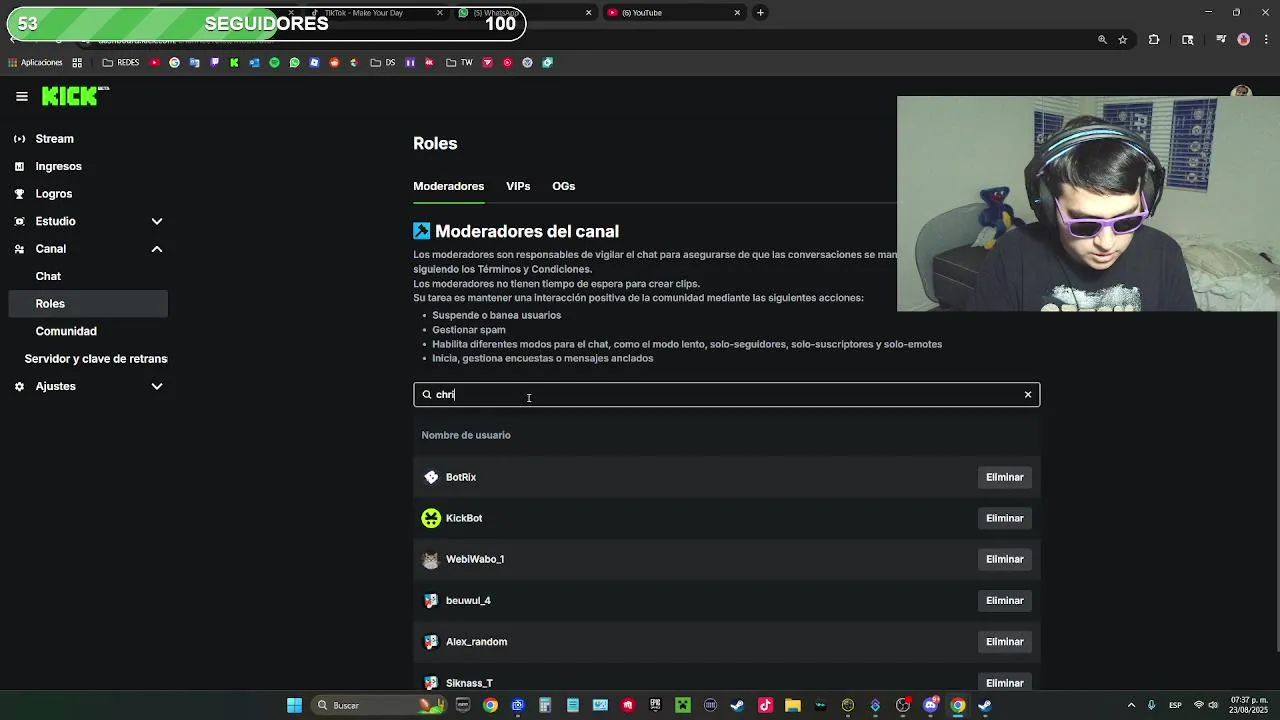The image size is (1280, 720).
Task: Open Ingresos in the sidebar
Action: [x=58, y=166]
